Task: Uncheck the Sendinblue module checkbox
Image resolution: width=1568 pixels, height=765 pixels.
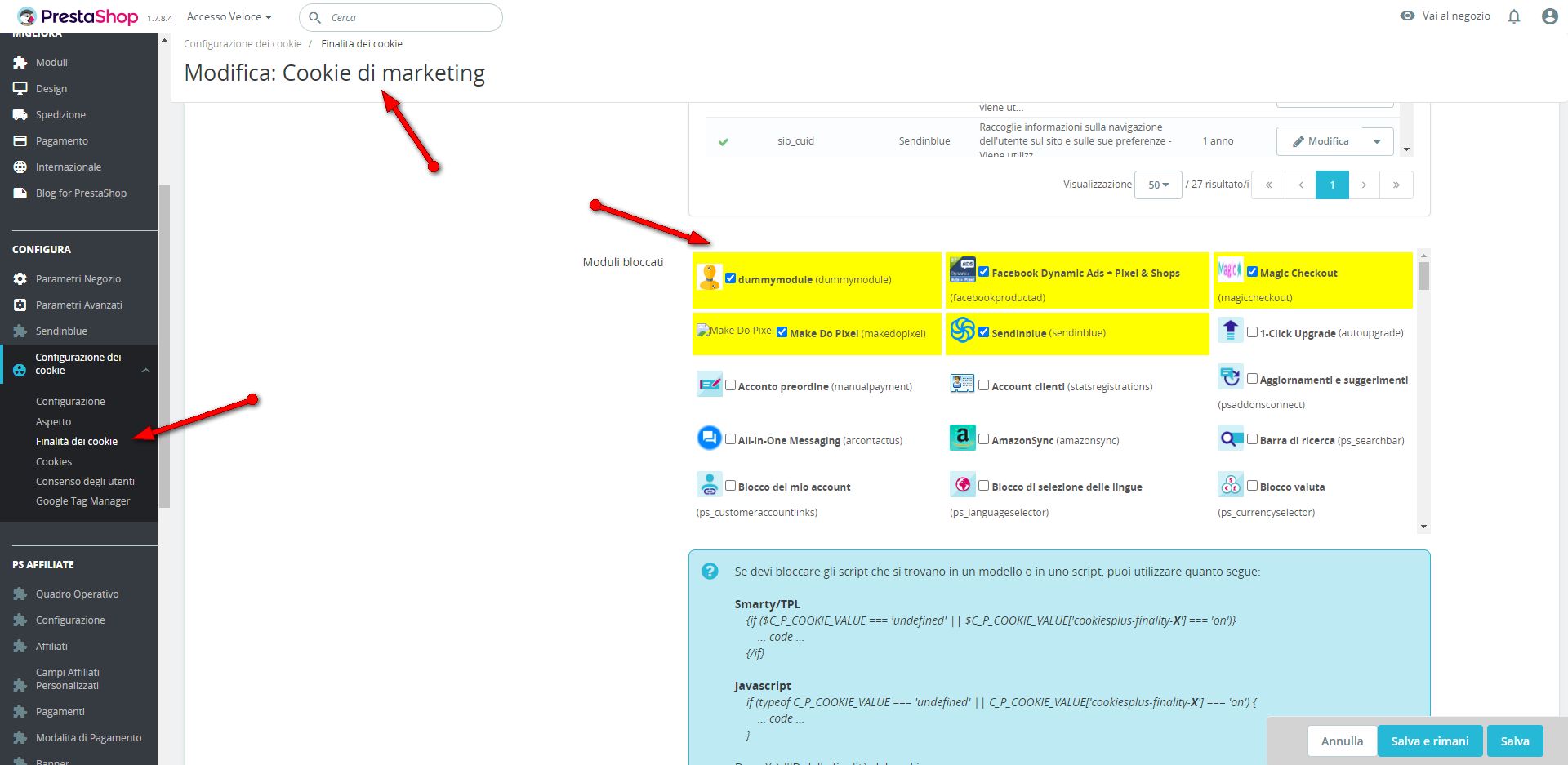Action: [x=984, y=331]
